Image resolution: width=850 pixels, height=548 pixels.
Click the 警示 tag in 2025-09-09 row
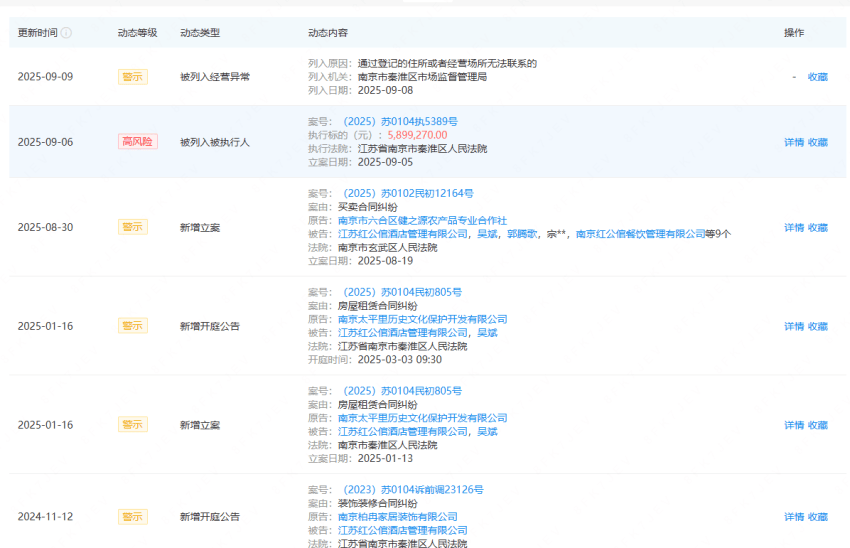coord(132,77)
